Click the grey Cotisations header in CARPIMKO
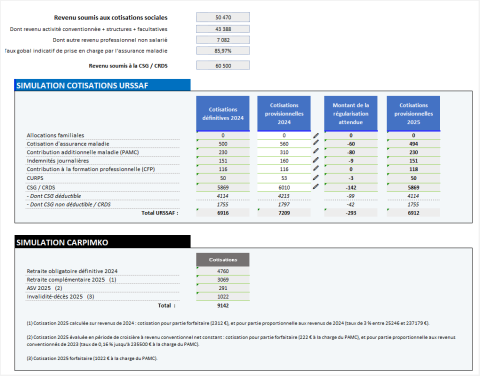 pos(223,260)
